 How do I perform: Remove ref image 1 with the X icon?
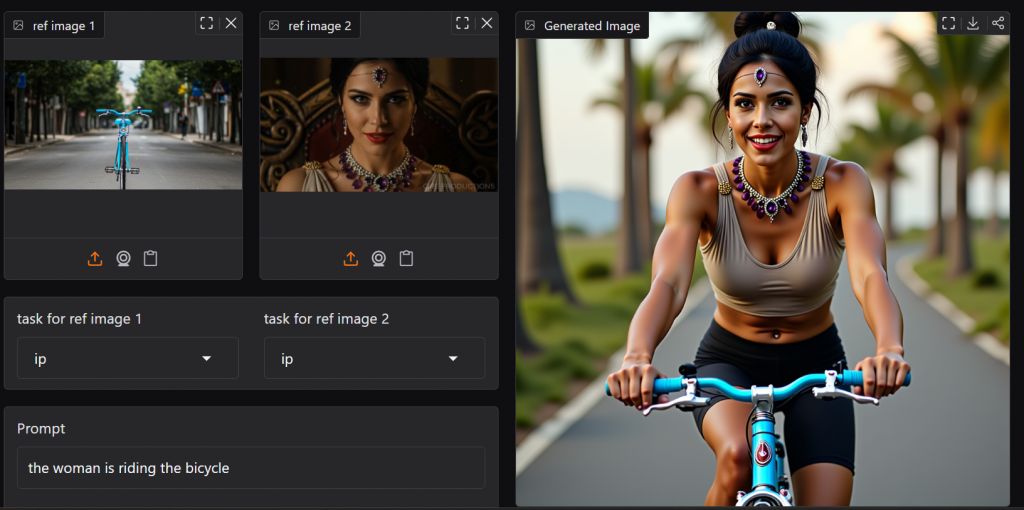coord(231,23)
